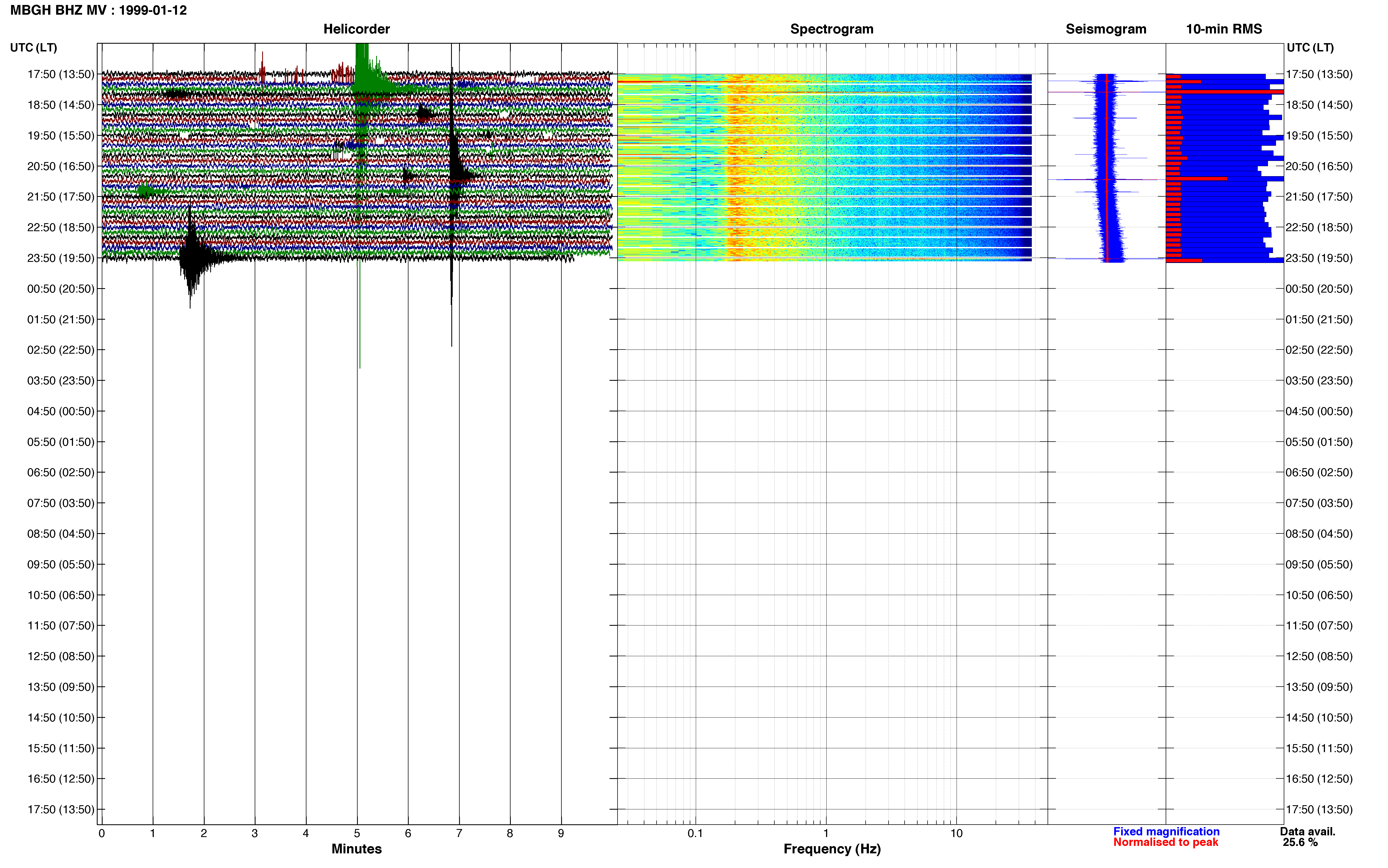Click the spectrogram '10' frequency tick label
The image size is (1388, 868).
coord(956,833)
